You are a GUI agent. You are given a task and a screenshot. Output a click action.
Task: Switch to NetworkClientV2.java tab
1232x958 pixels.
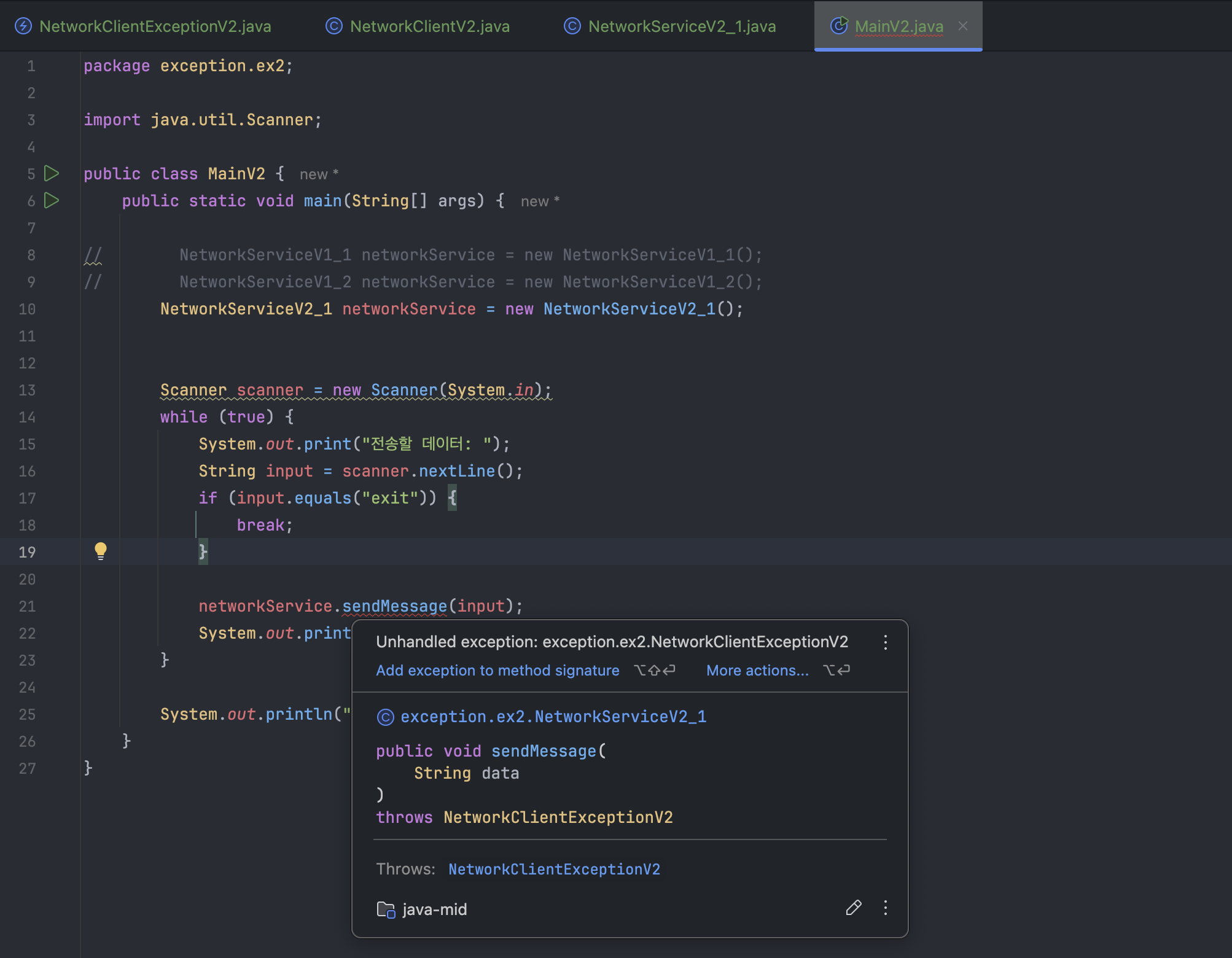(x=429, y=26)
